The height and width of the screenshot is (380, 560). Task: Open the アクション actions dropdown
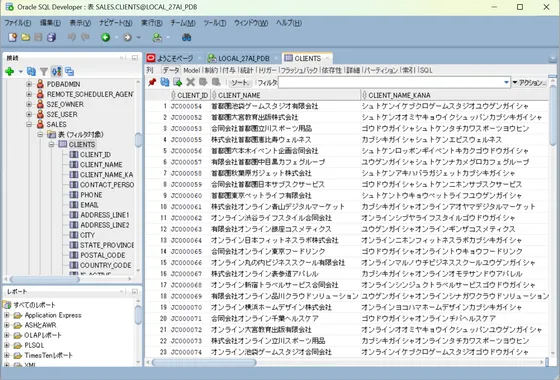pyautogui.click(x=529, y=82)
